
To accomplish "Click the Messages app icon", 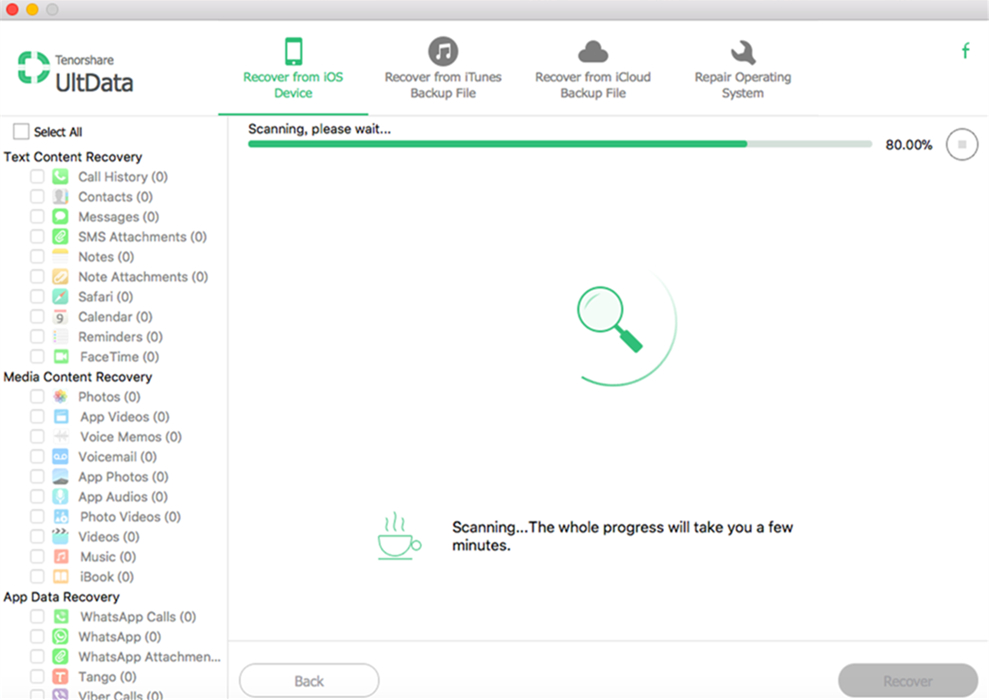I will click(x=61, y=216).
